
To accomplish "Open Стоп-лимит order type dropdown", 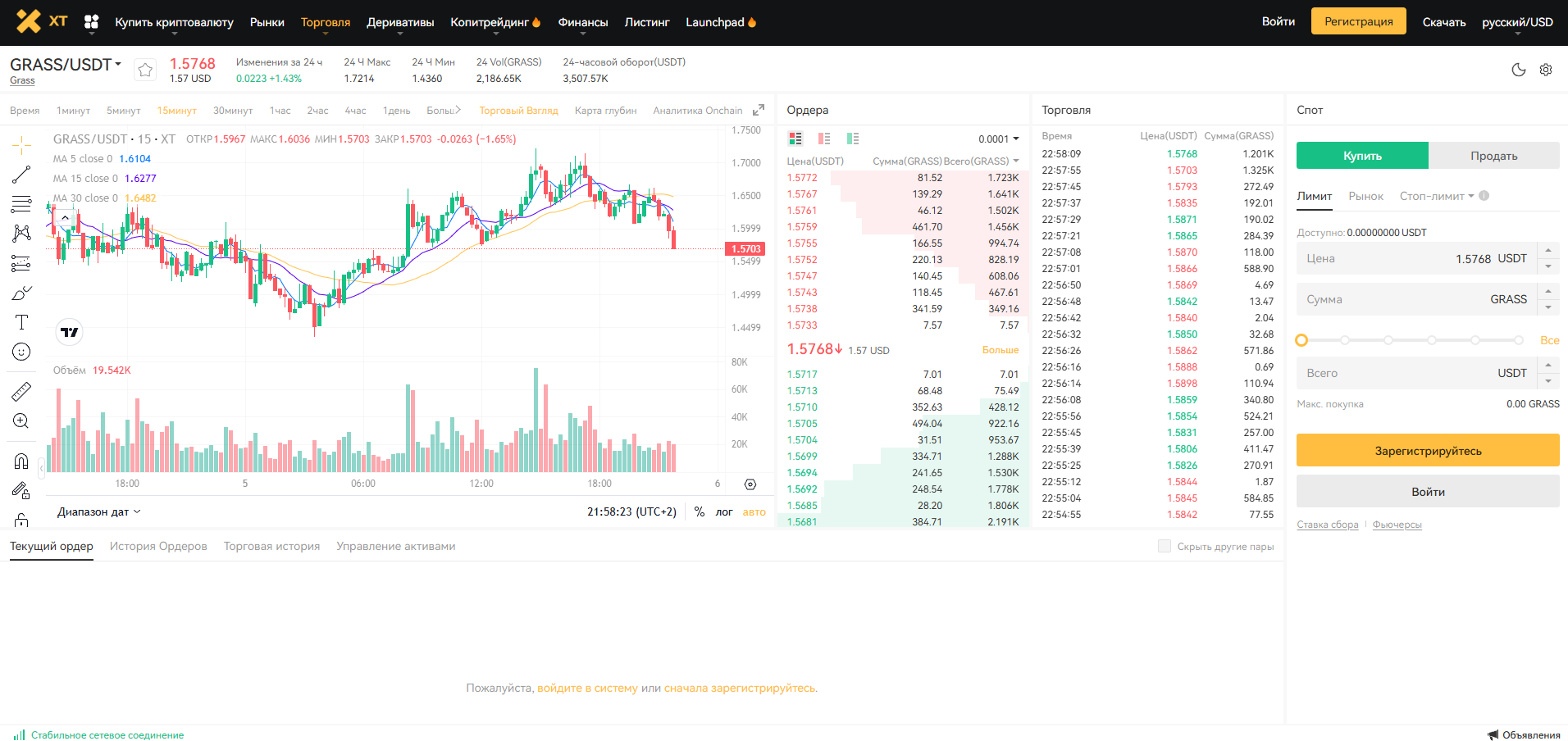I will [x=1437, y=196].
